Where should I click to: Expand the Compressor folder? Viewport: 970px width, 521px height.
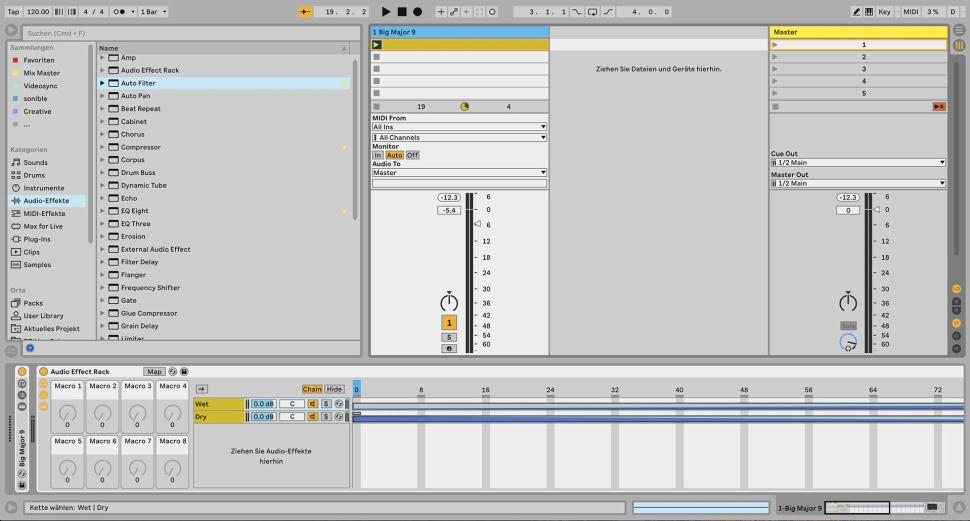pyautogui.click(x=103, y=147)
